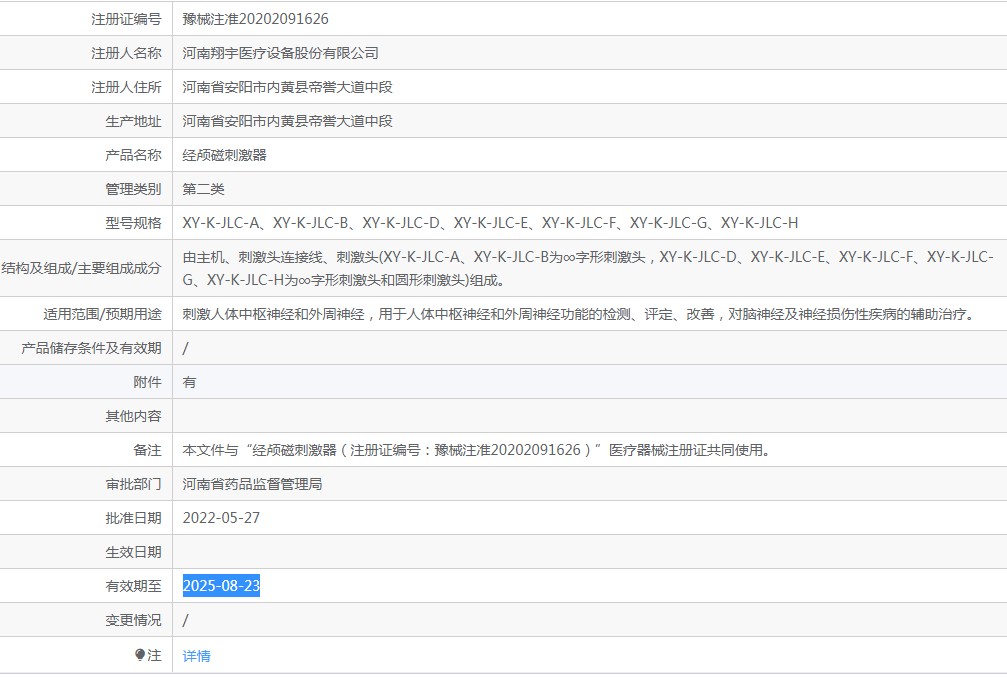Select the product name 经颅磁刺激器 in 产品名称 row
1007x686 pixels.
pyautogui.click(x=225, y=155)
